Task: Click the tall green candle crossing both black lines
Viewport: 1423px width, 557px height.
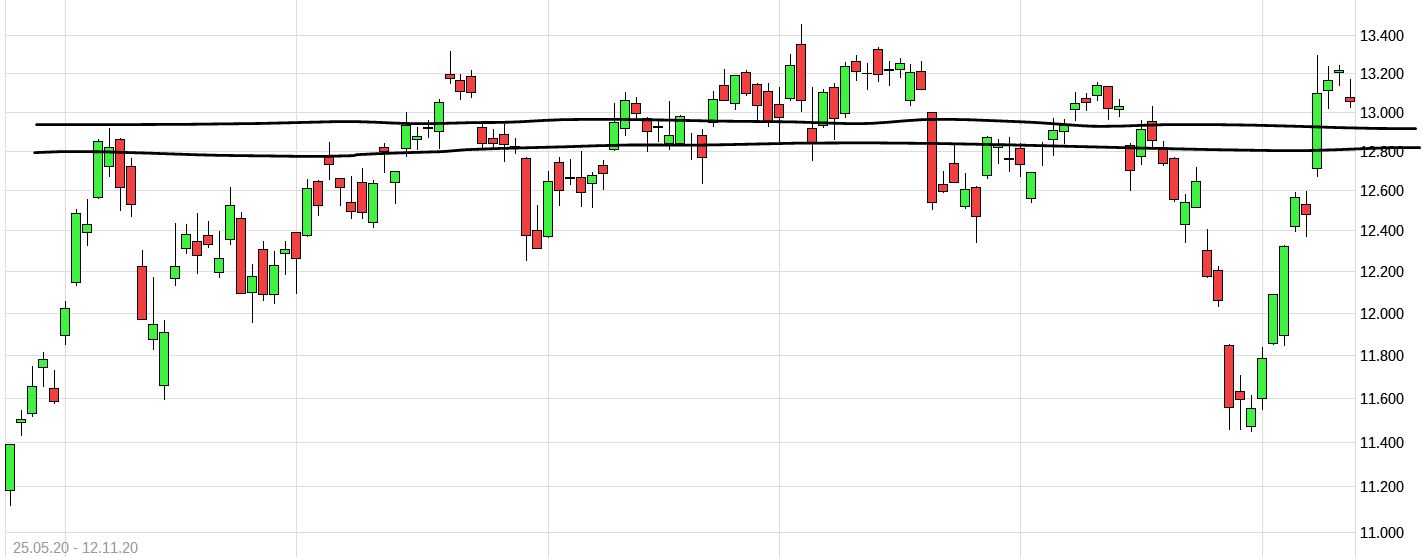Action: point(1317,130)
